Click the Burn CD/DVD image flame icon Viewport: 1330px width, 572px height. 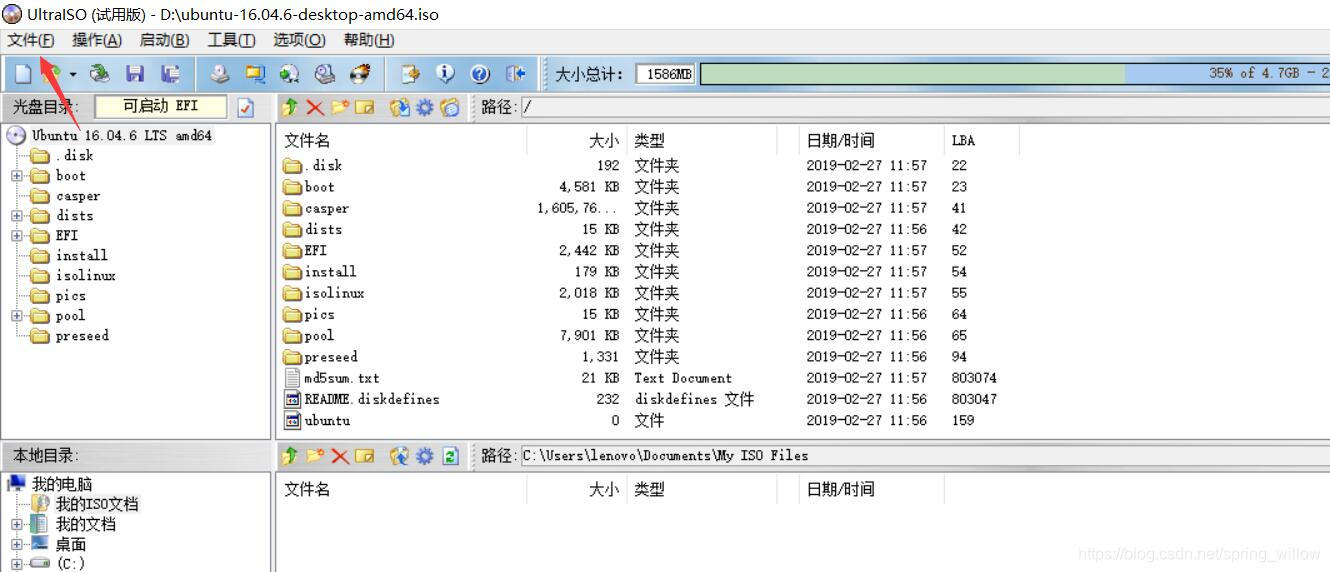coord(360,74)
